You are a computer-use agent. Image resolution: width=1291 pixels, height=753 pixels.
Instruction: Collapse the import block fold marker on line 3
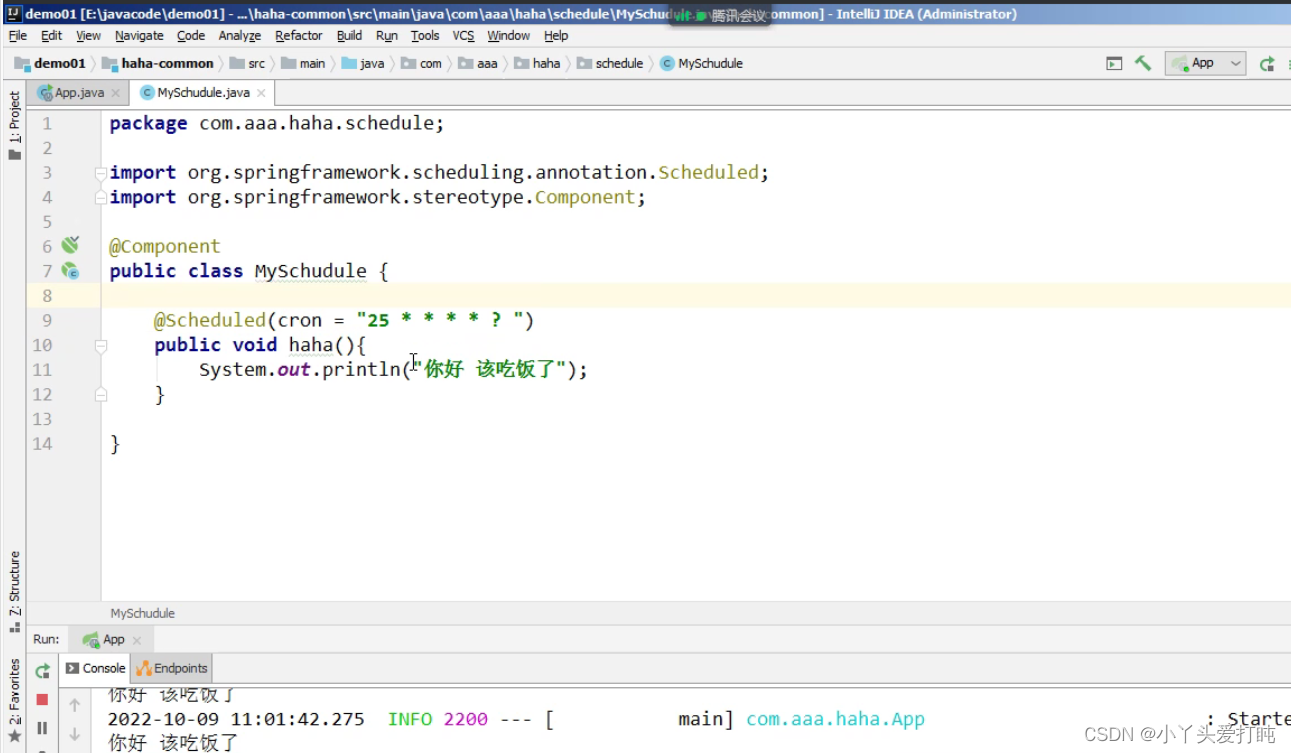(100, 173)
